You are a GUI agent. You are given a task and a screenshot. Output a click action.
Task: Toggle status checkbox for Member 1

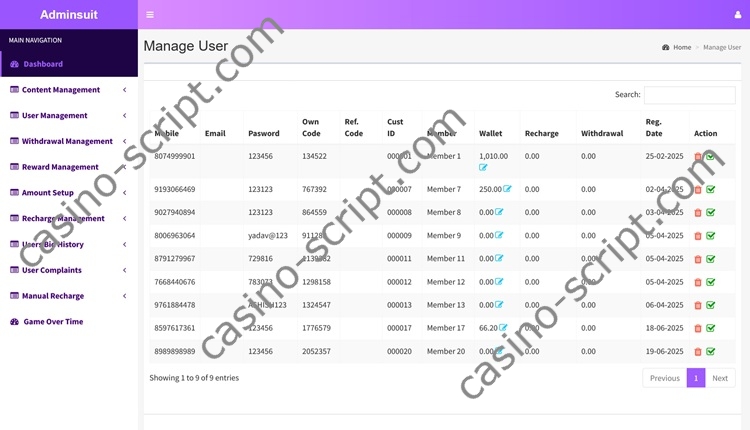pos(711,157)
